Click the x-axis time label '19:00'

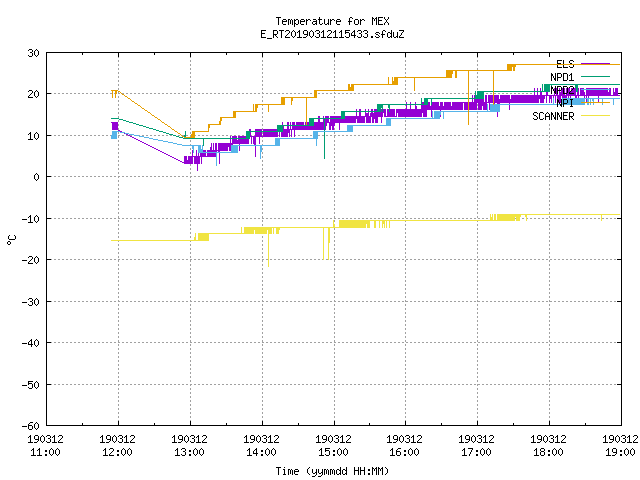point(620,452)
